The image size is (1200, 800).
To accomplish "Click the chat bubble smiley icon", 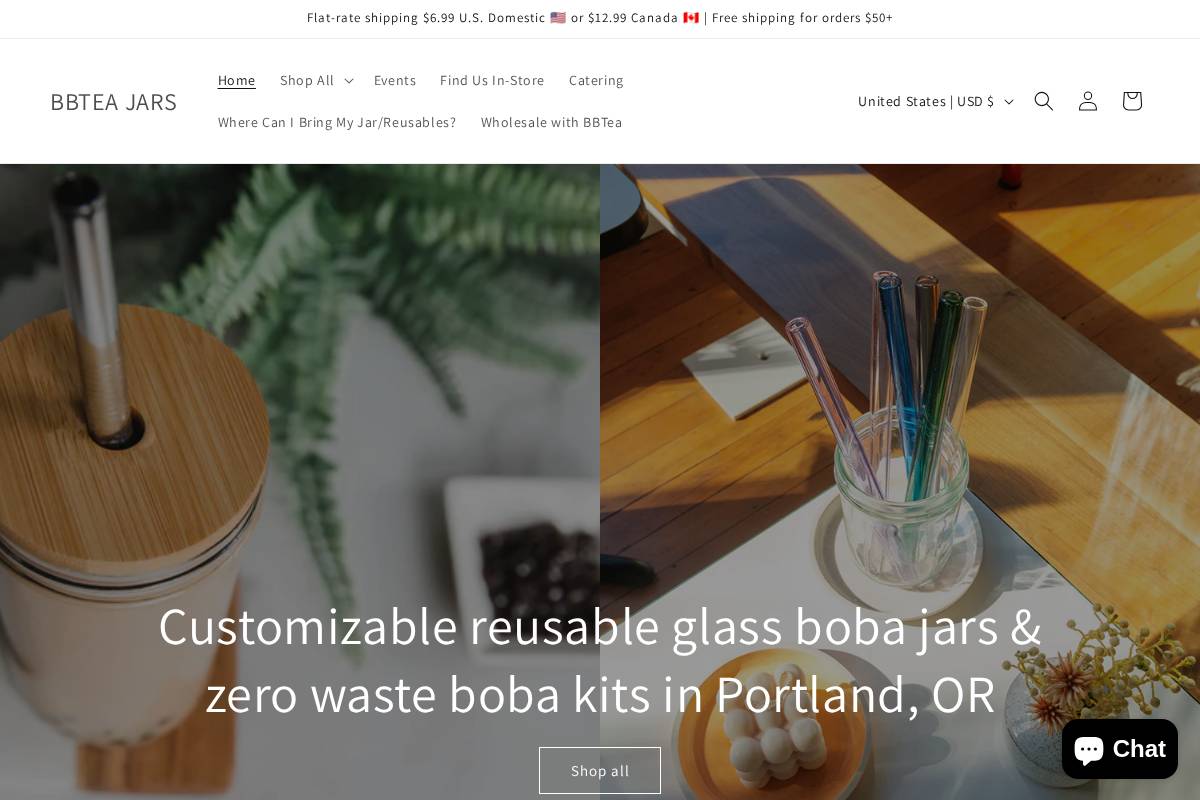I will click(1089, 749).
